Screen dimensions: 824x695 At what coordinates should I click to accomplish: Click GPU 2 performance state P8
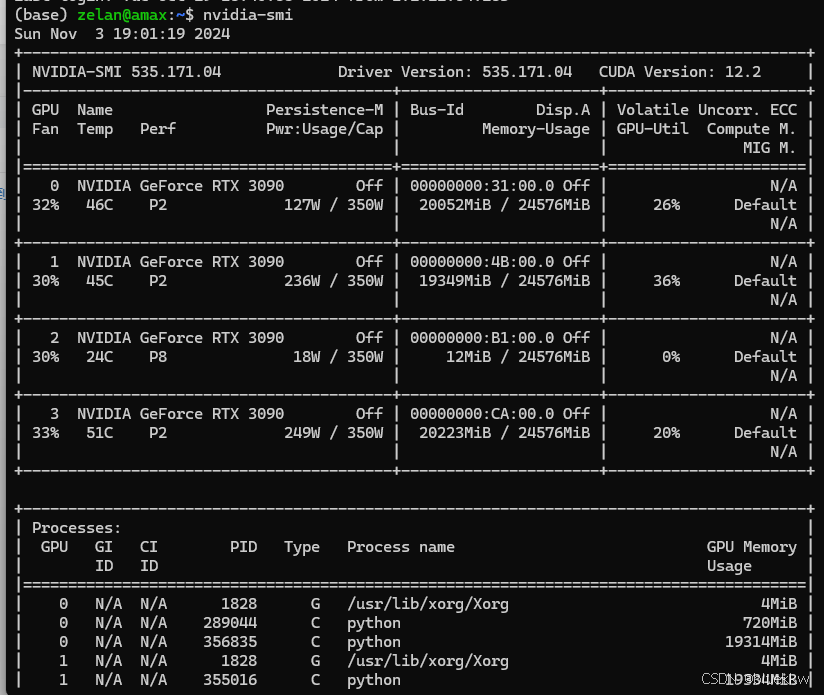158,357
